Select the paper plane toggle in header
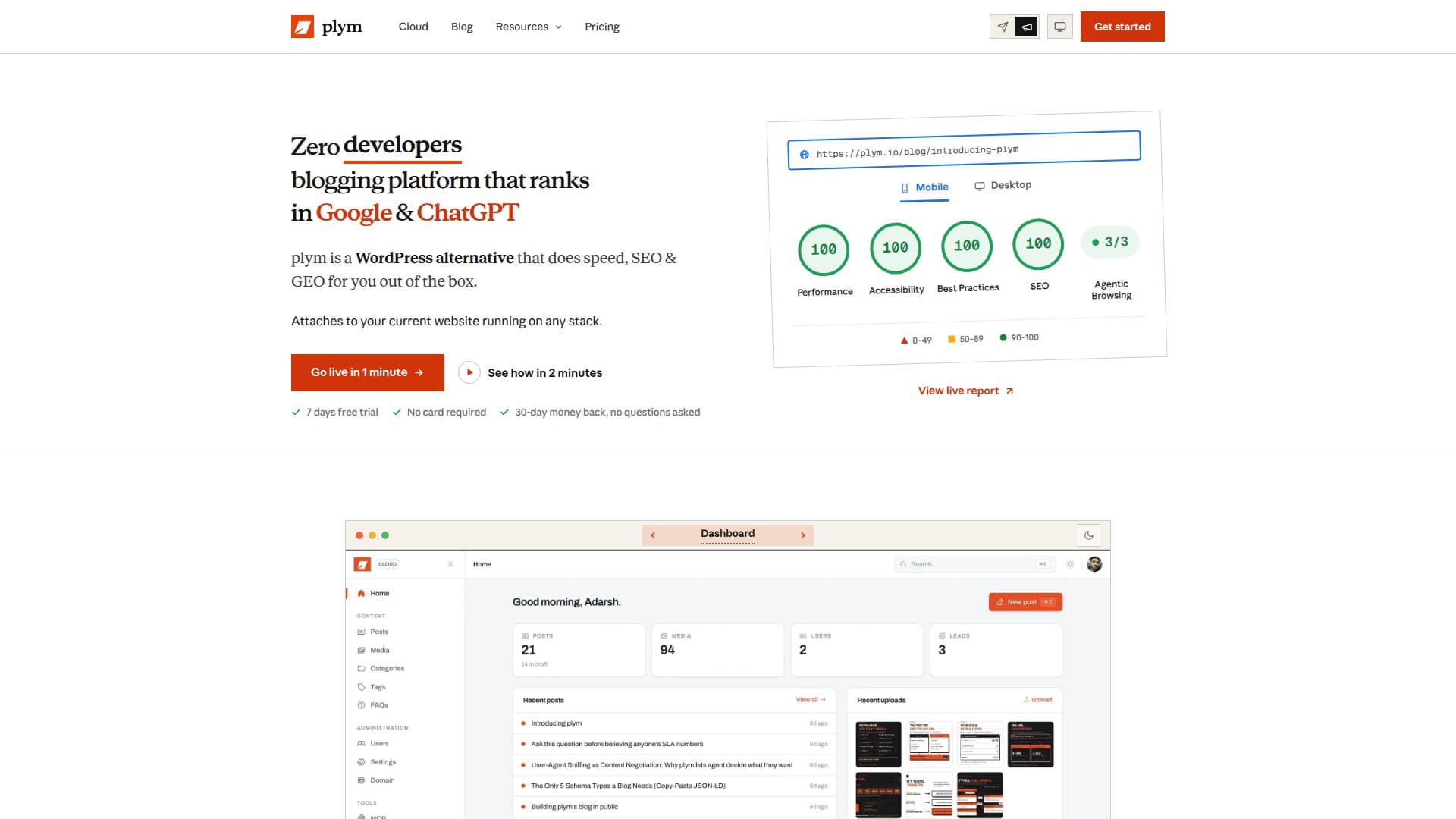The height and width of the screenshot is (819, 1456). pos(1003,27)
